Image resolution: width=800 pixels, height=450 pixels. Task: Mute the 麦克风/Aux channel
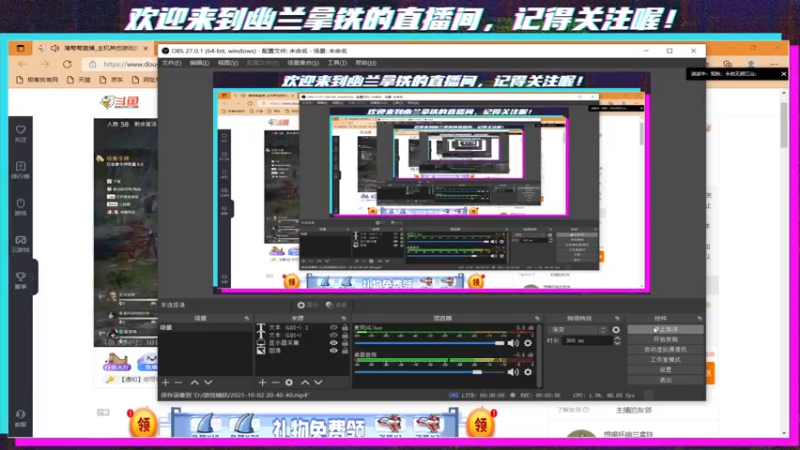pos(513,343)
